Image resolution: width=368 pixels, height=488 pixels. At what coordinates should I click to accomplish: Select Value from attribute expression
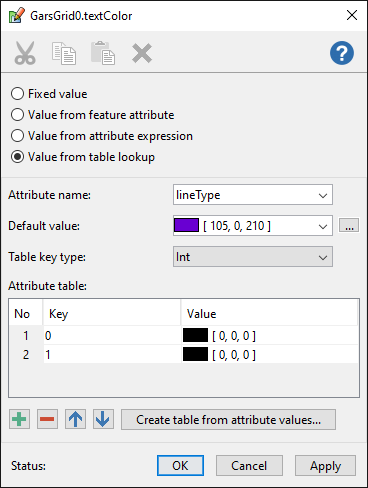pos(102,136)
